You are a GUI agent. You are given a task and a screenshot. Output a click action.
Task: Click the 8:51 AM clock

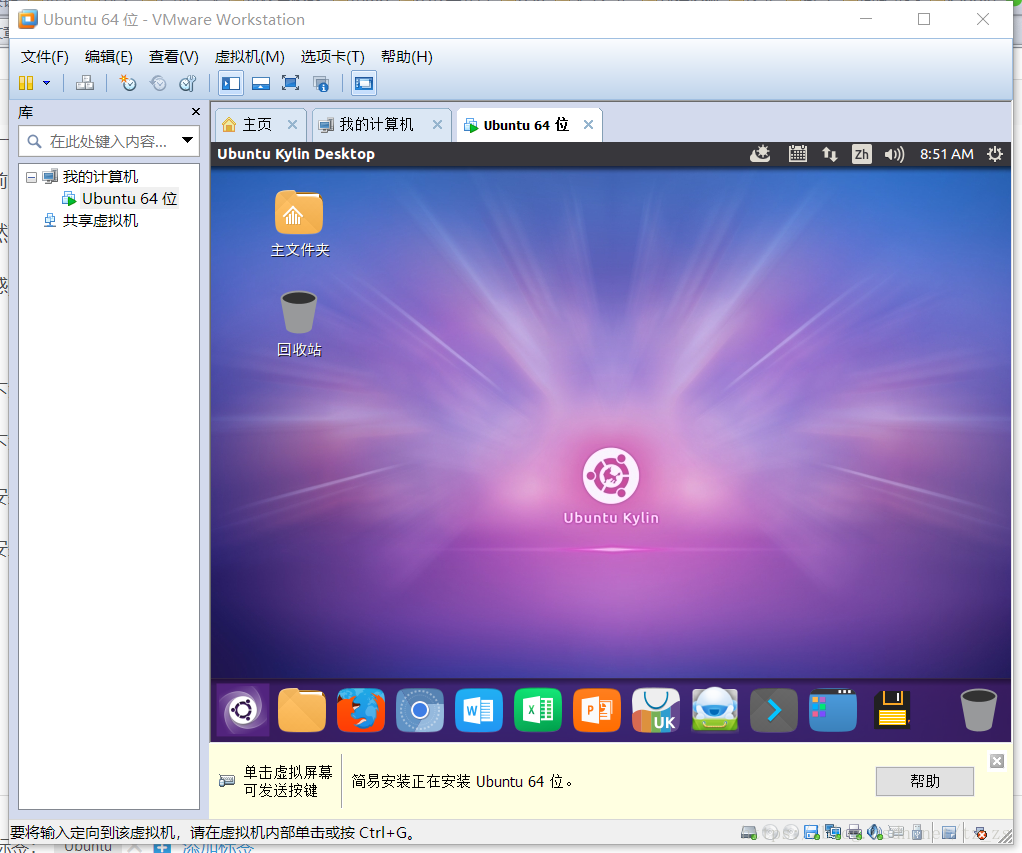click(x=946, y=154)
